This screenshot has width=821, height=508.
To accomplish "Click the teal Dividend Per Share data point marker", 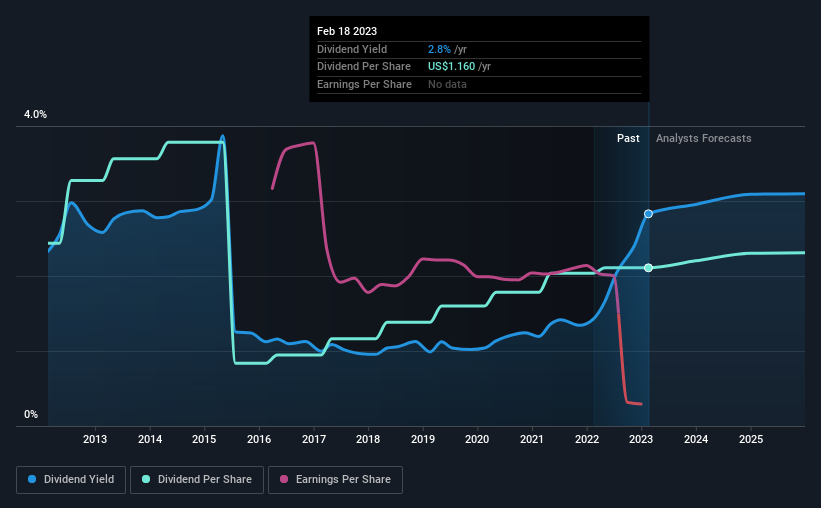I will coord(648,268).
